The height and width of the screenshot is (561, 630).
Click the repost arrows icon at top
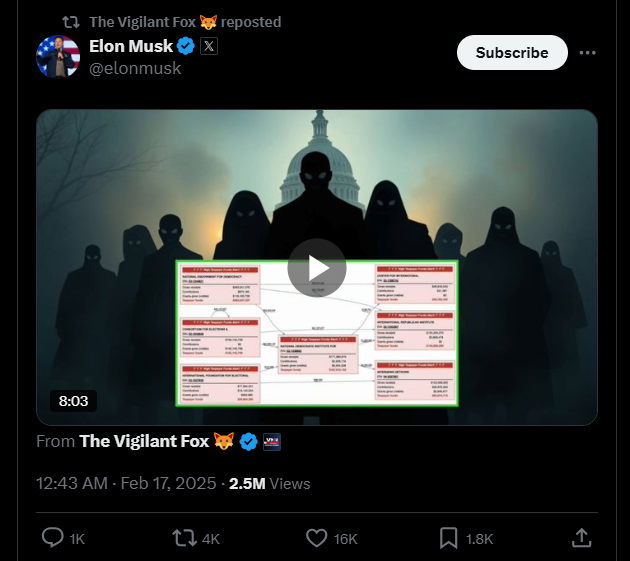click(71, 22)
